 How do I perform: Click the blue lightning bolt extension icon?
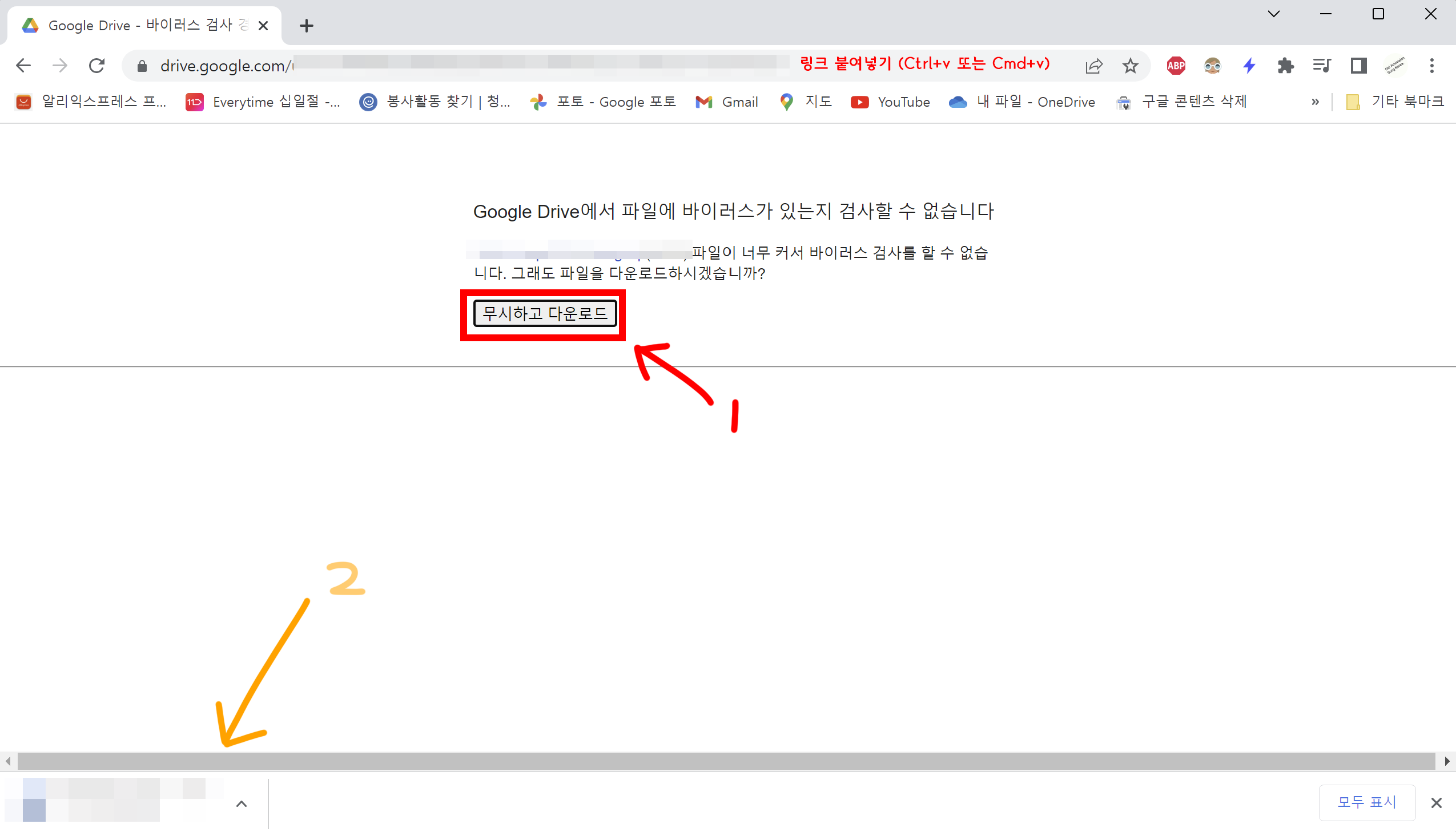[x=1249, y=66]
